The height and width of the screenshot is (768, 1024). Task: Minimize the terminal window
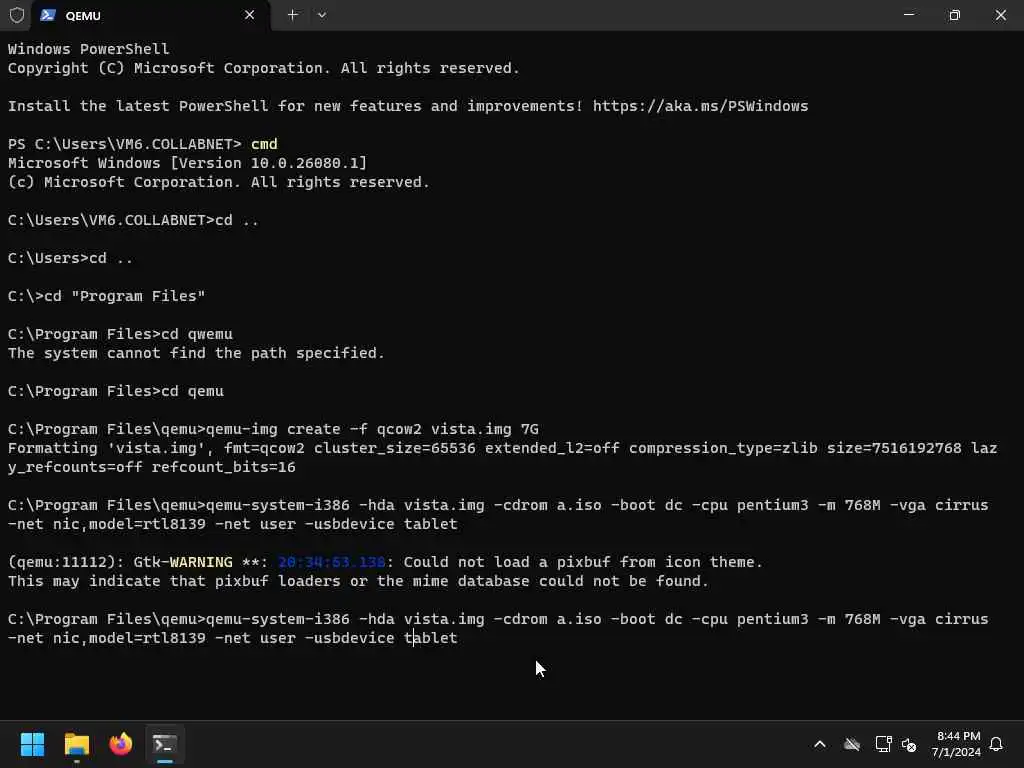point(908,15)
